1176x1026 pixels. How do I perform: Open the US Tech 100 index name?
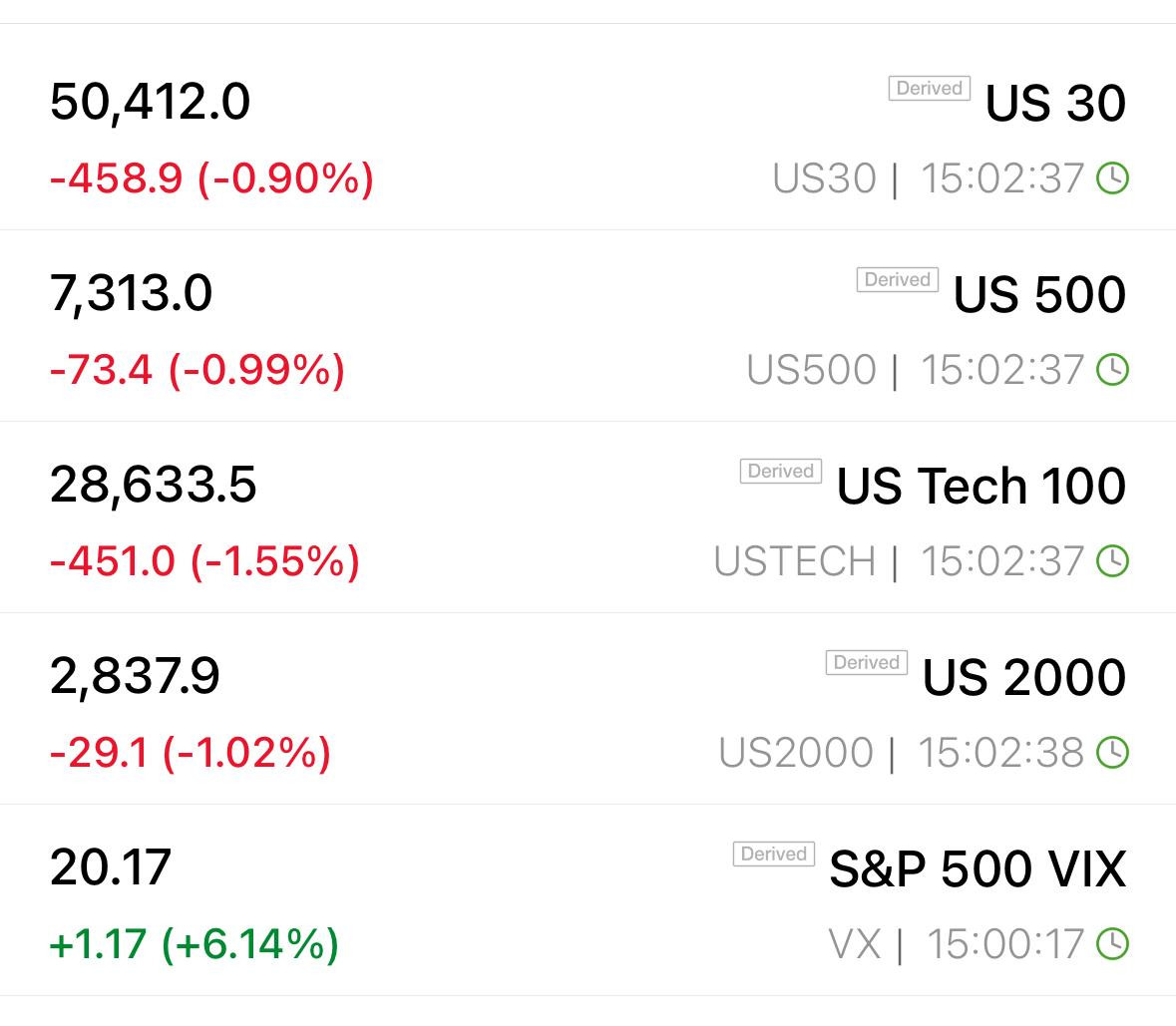(981, 486)
